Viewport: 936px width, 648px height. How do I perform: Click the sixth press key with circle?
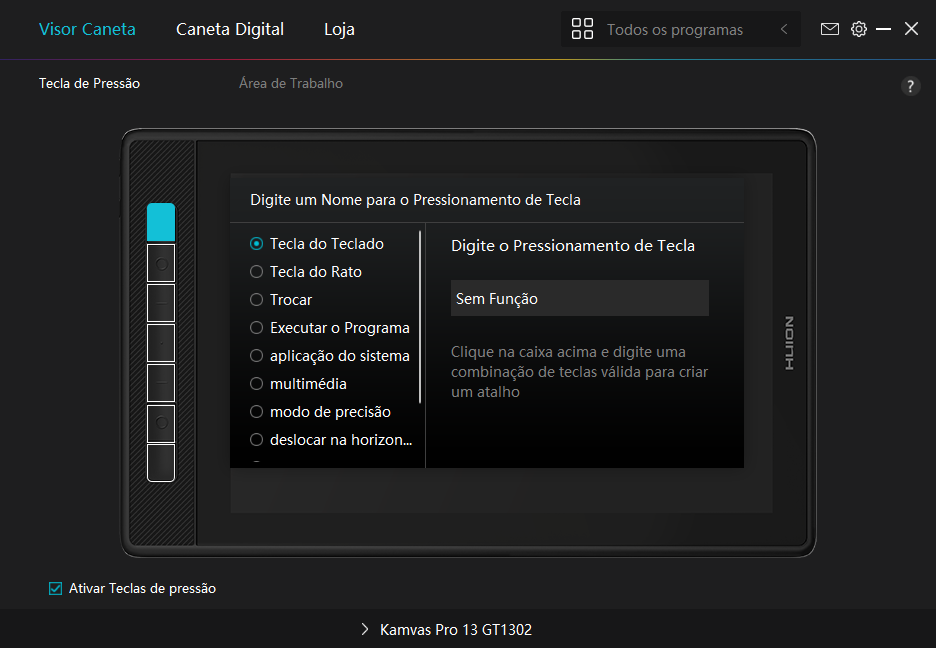(161, 423)
